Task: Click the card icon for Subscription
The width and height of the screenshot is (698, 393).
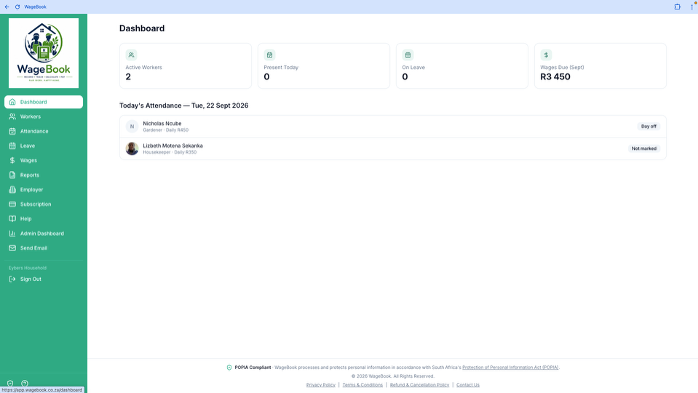Action: coord(12,204)
